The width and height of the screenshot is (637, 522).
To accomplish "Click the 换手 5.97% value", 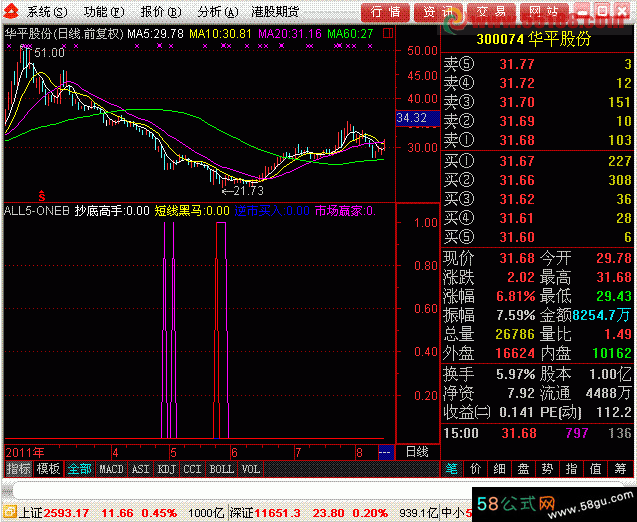I will [515, 374].
